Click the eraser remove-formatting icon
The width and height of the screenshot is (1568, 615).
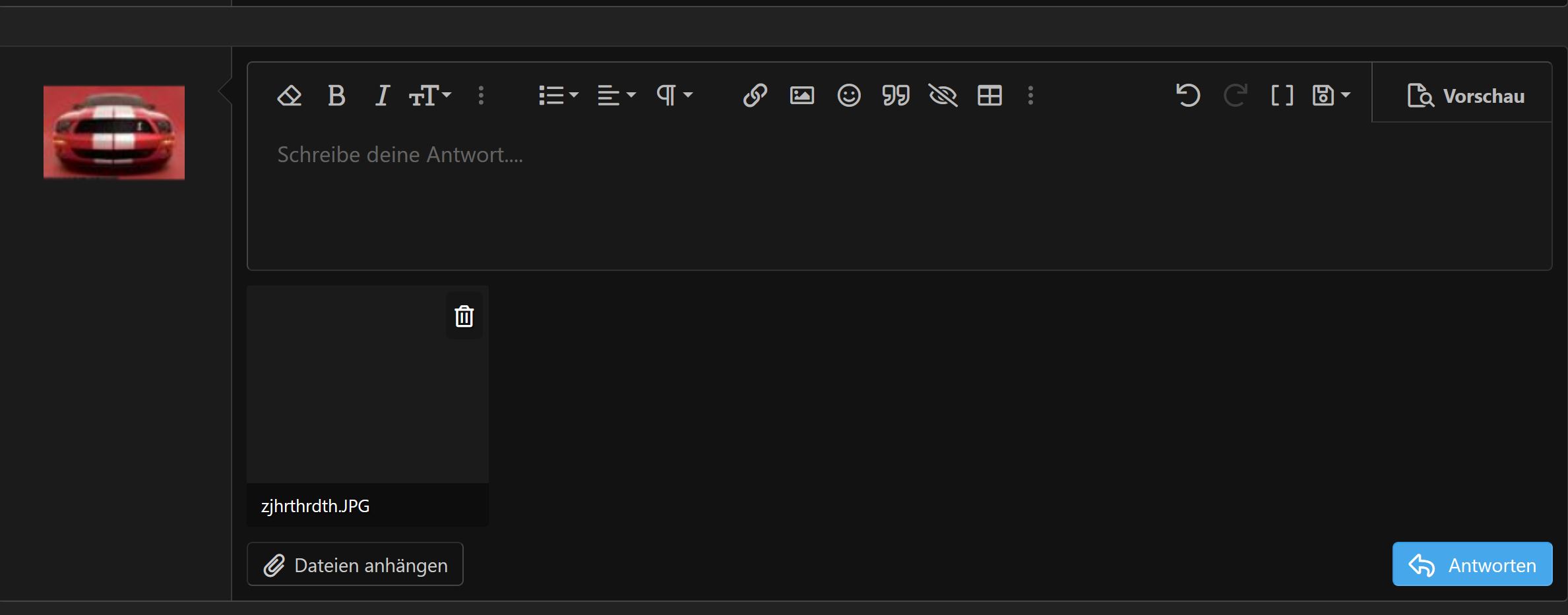pos(290,96)
